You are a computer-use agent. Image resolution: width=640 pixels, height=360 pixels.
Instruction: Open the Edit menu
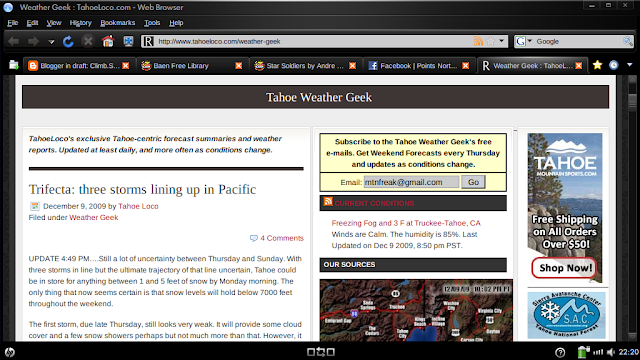(32, 23)
